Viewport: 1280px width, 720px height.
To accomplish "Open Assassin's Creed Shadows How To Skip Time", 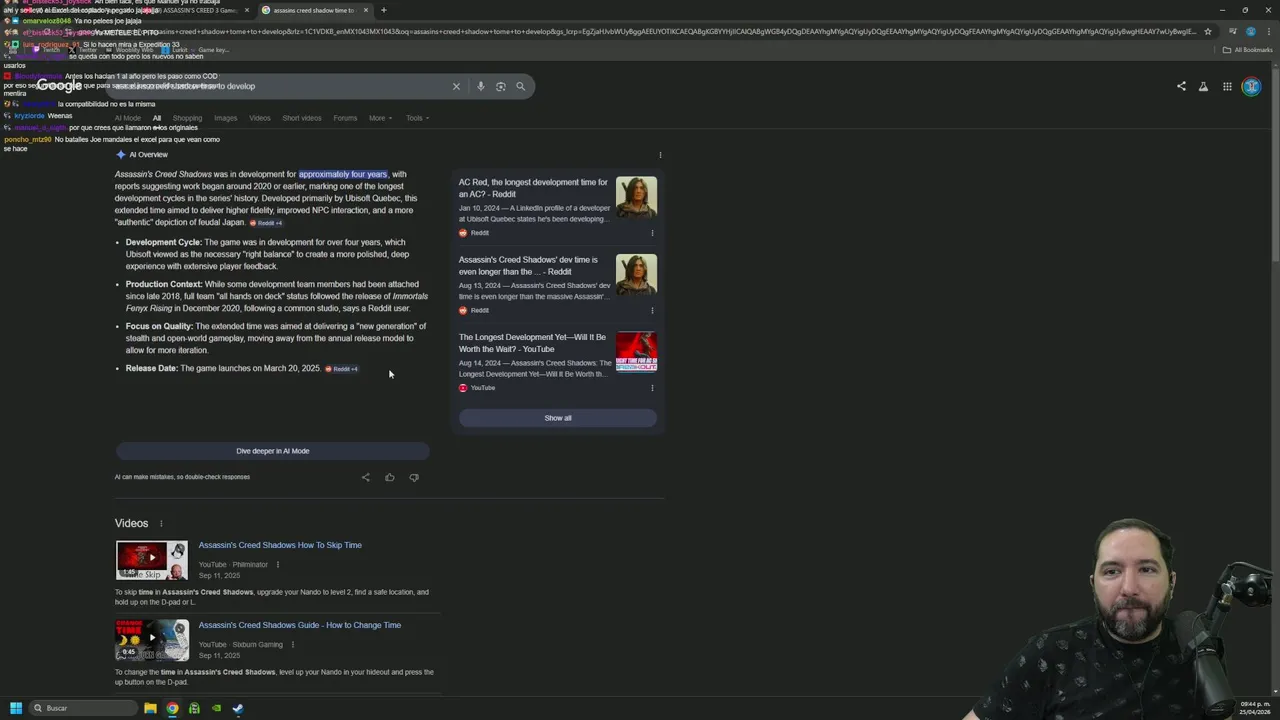I will pyautogui.click(x=280, y=545).
